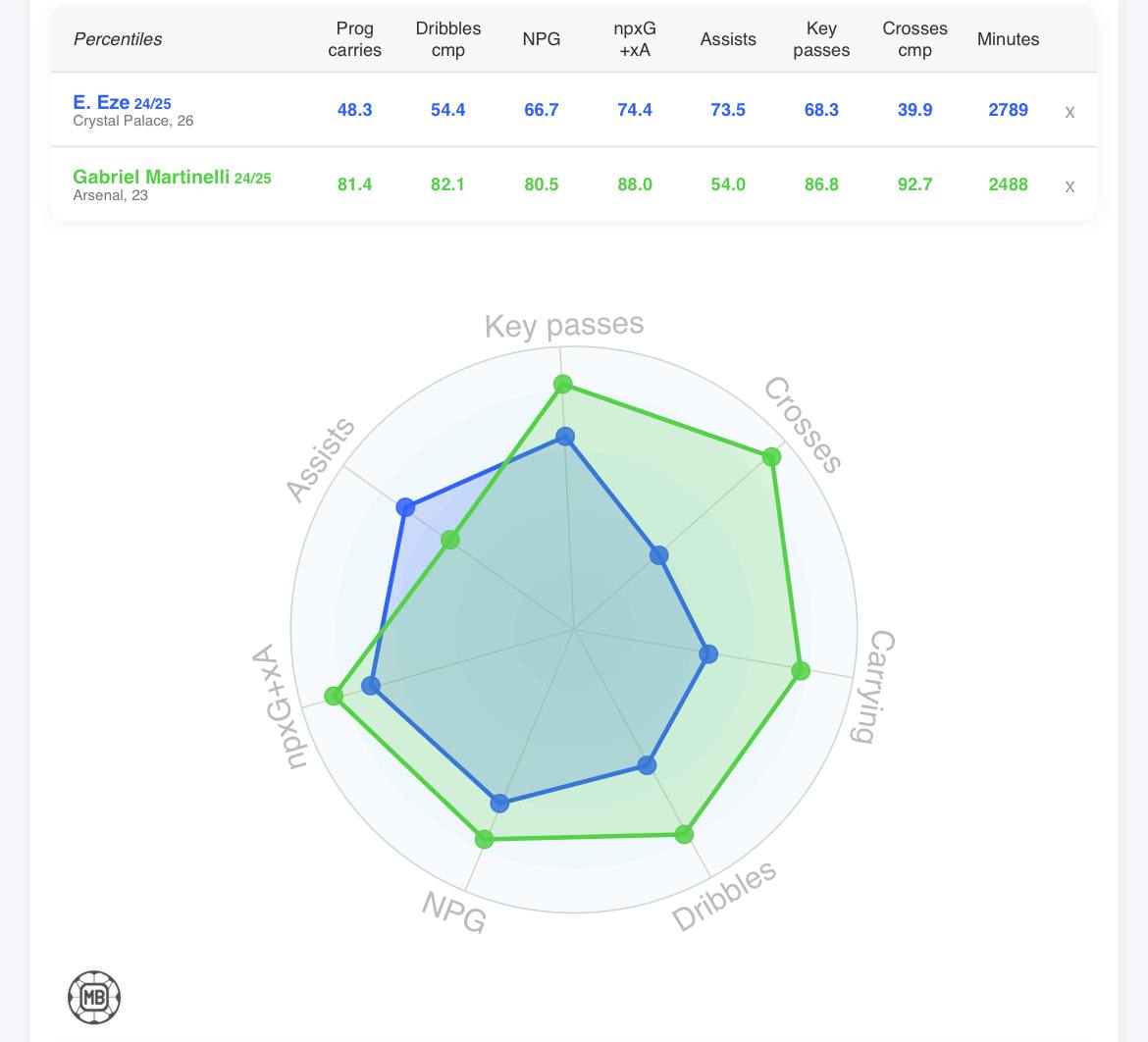Click the NPG column header in table

click(x=541, y=39)
